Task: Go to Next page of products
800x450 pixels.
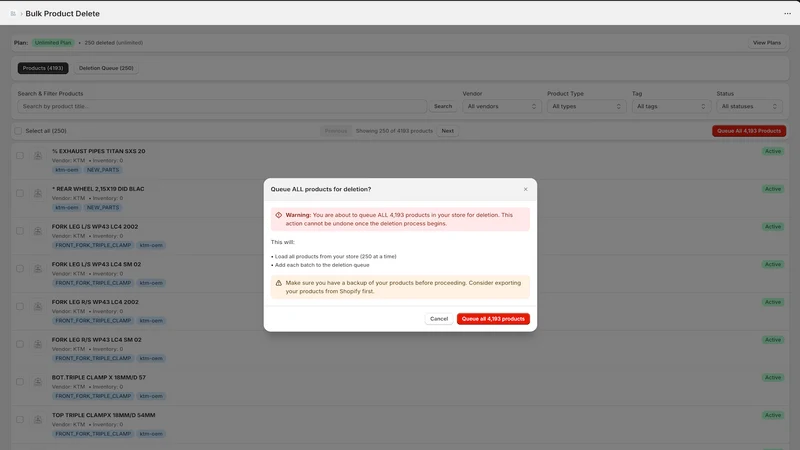Action: [x=447, y=131]
